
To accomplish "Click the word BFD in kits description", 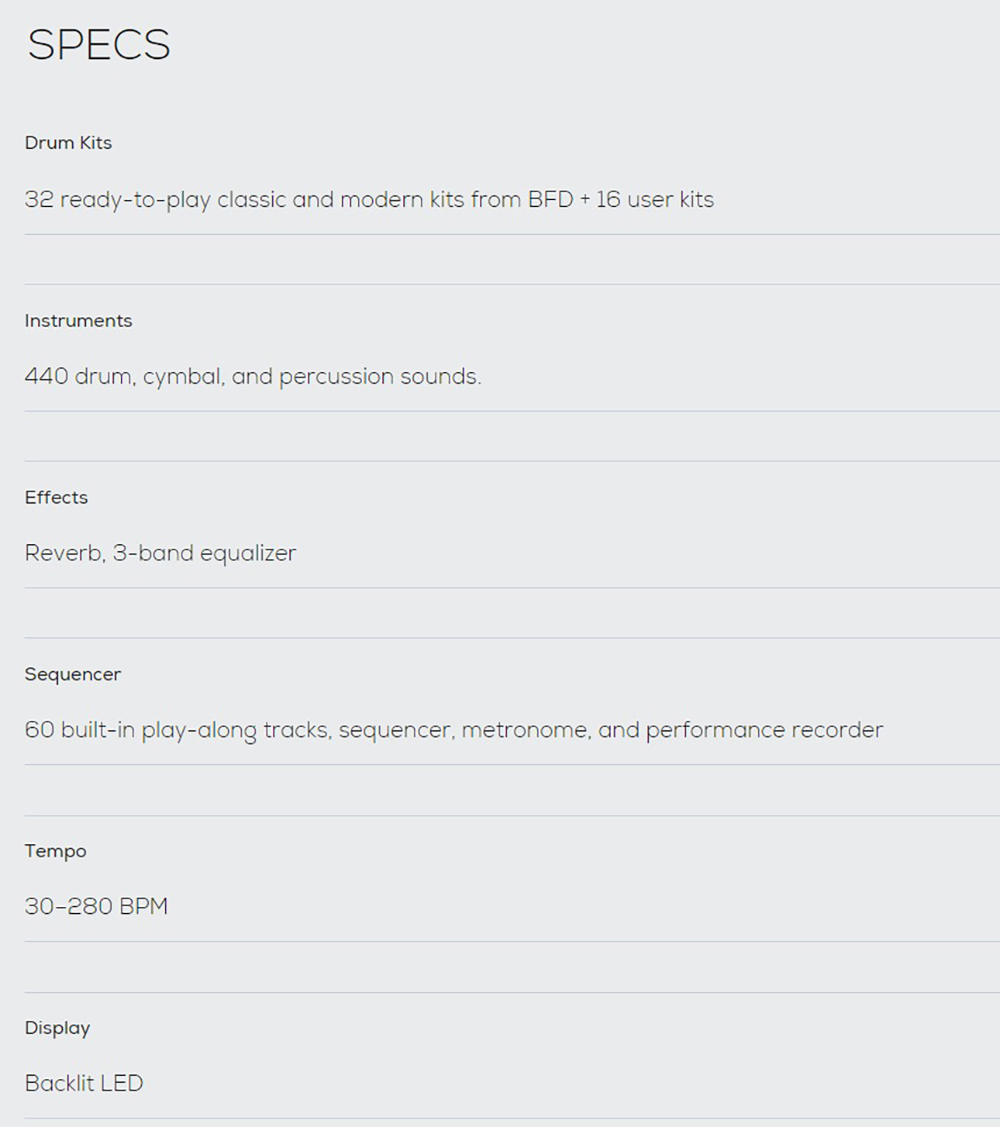I will click(550, 199).
